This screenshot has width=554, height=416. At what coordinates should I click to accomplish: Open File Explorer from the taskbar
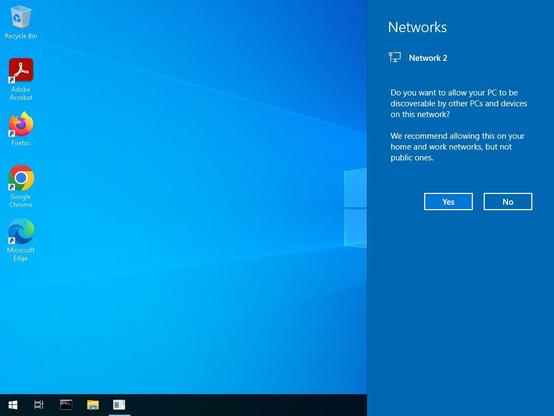pyautogui.click(x=93, y=405)
